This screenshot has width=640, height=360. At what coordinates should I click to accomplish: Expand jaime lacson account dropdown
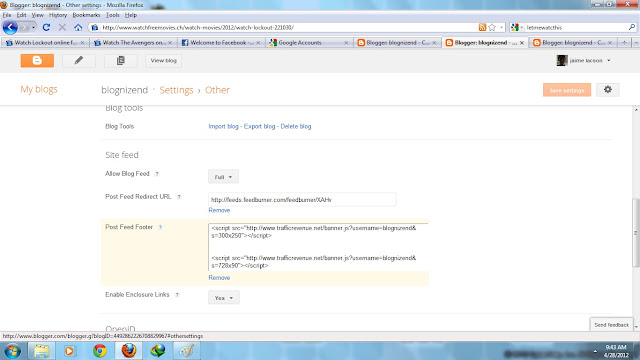pyautogui.click(x=609, y=60)
